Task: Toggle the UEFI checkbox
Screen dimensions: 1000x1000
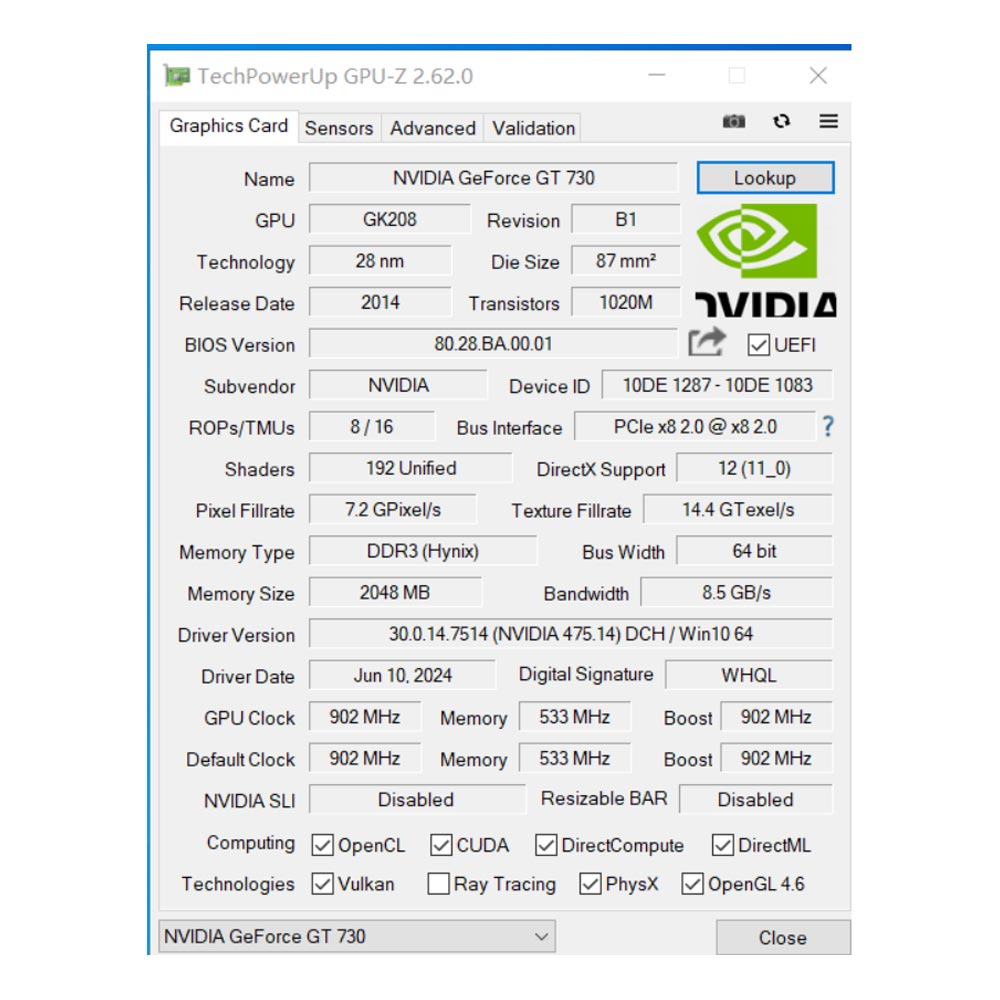Action: tap(758, 345)
